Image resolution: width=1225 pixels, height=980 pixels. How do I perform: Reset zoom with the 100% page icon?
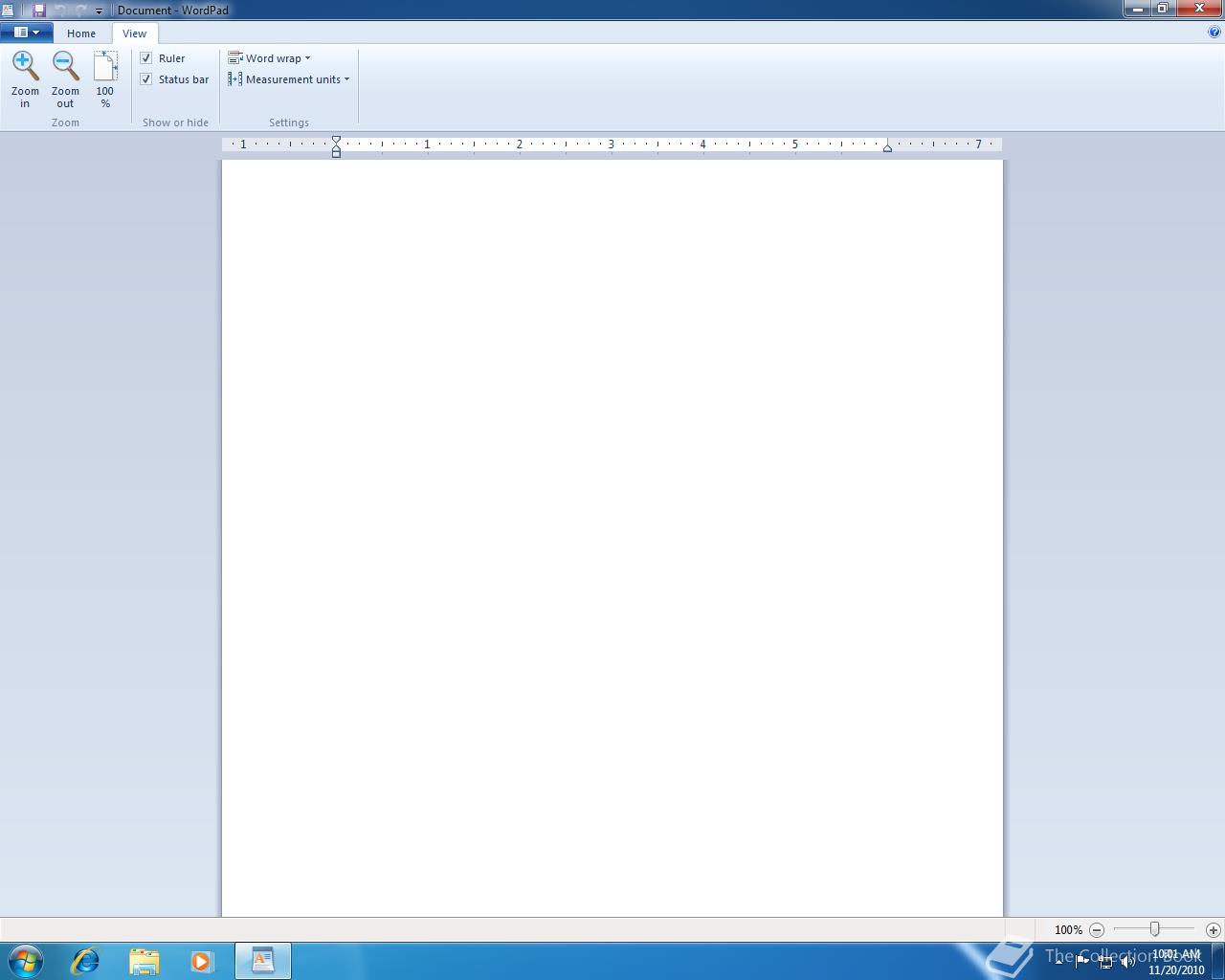point(105,66)
